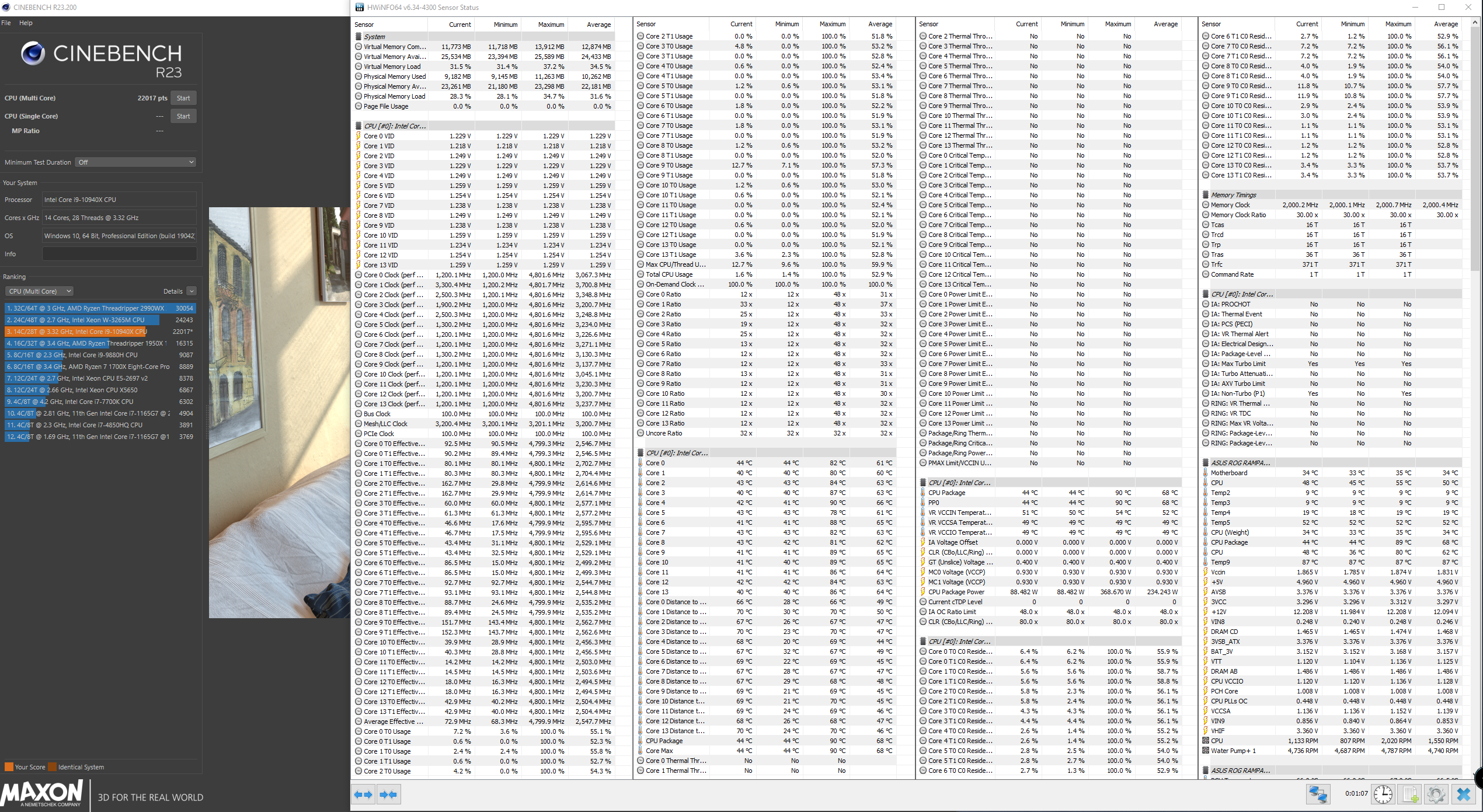Start logging with the sheet-plus icon
This screenshot has height=812, width=1483.
click(x=1411, y=794)
